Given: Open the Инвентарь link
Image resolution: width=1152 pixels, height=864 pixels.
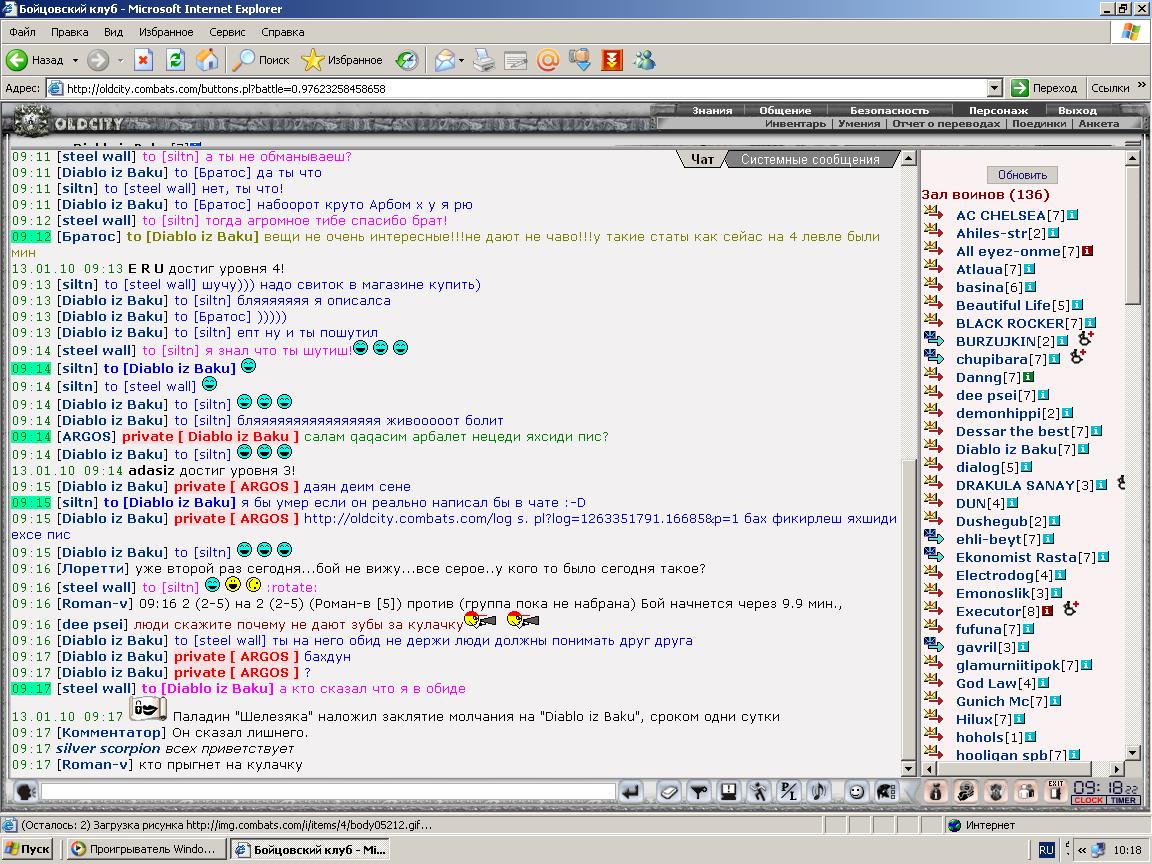Looking at the screenshot, I should click(x=795, y=123).
